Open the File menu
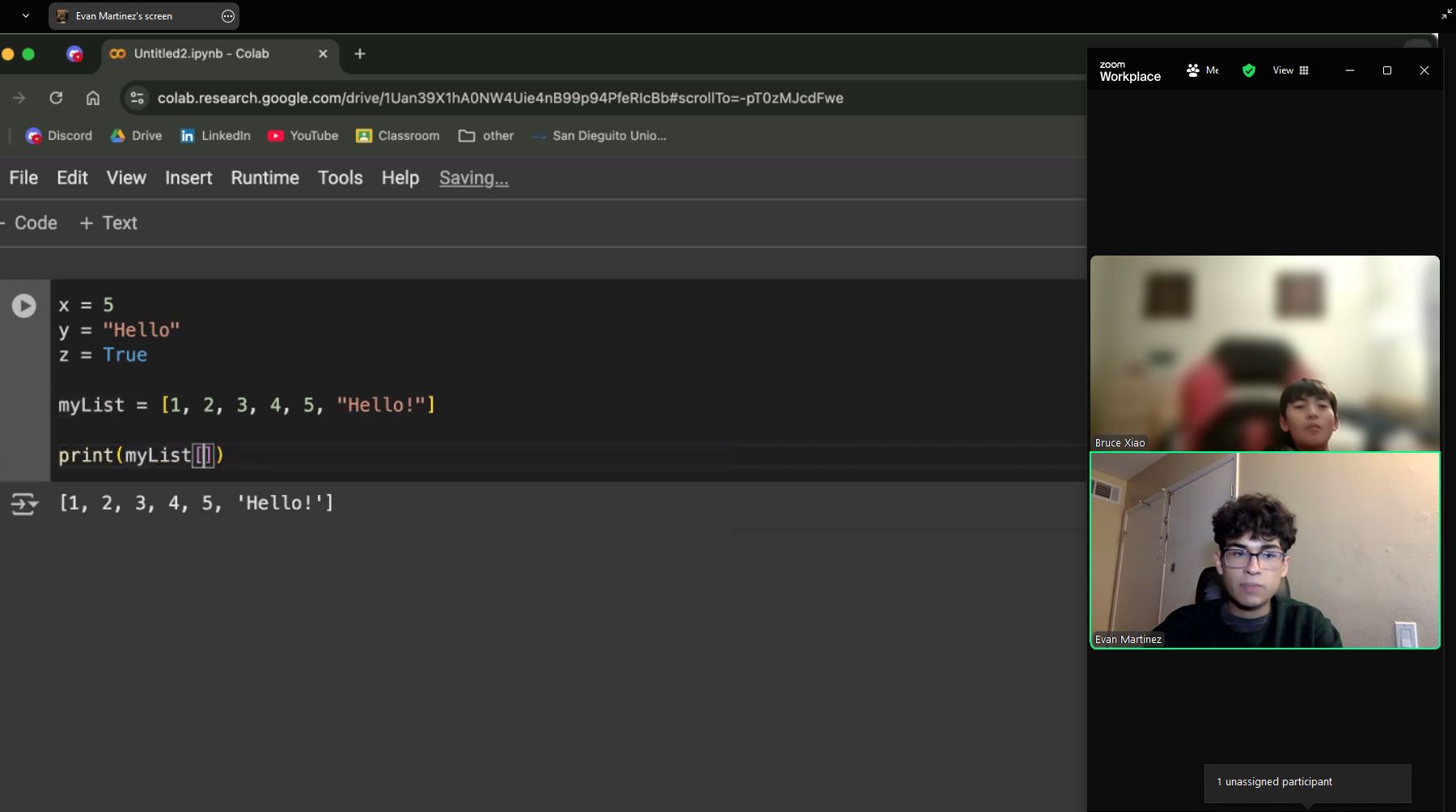The height and width of the screenshot is (812, 1456). coord(23,178)
